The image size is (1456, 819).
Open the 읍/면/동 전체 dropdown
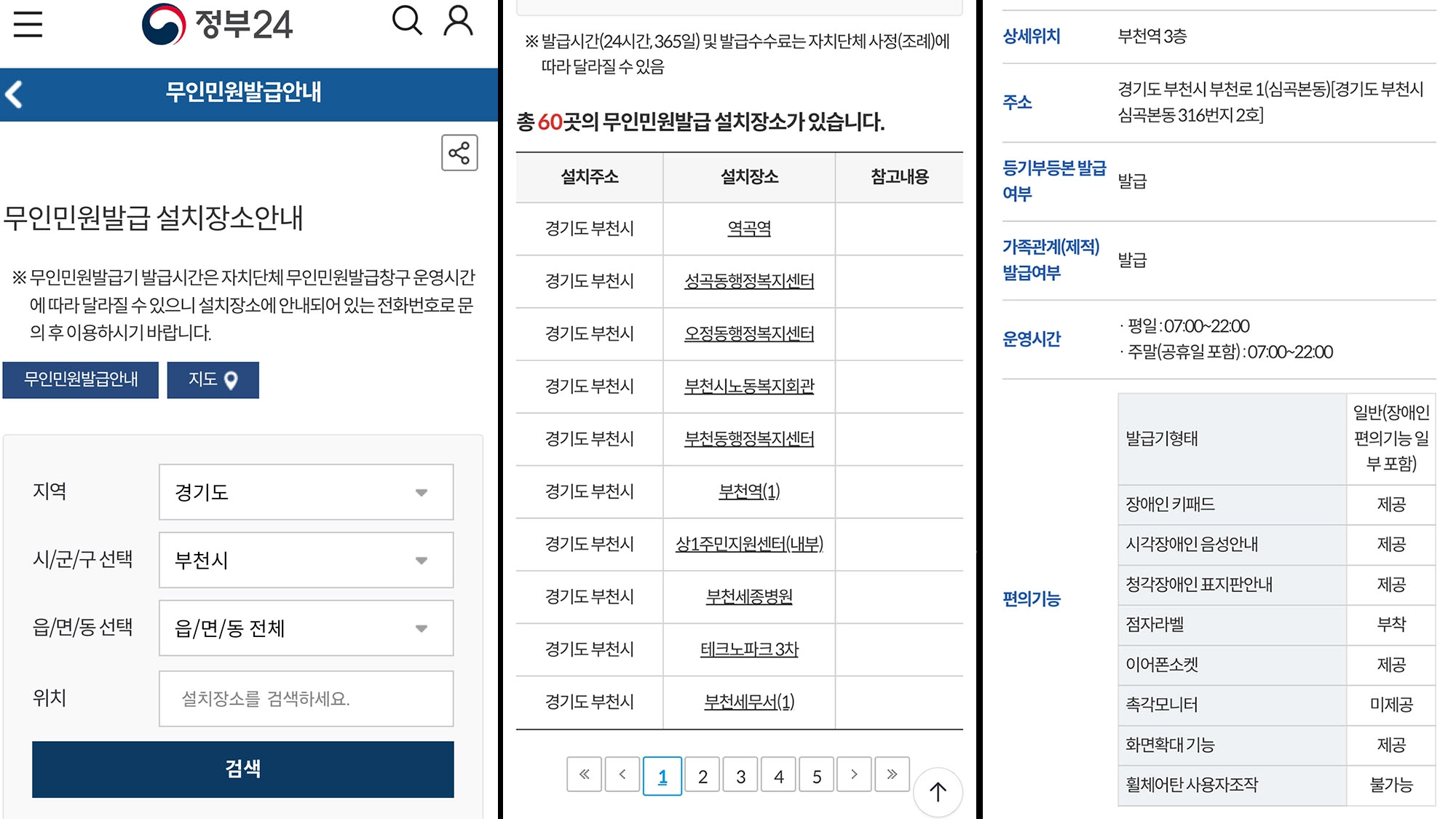[305, 628]
